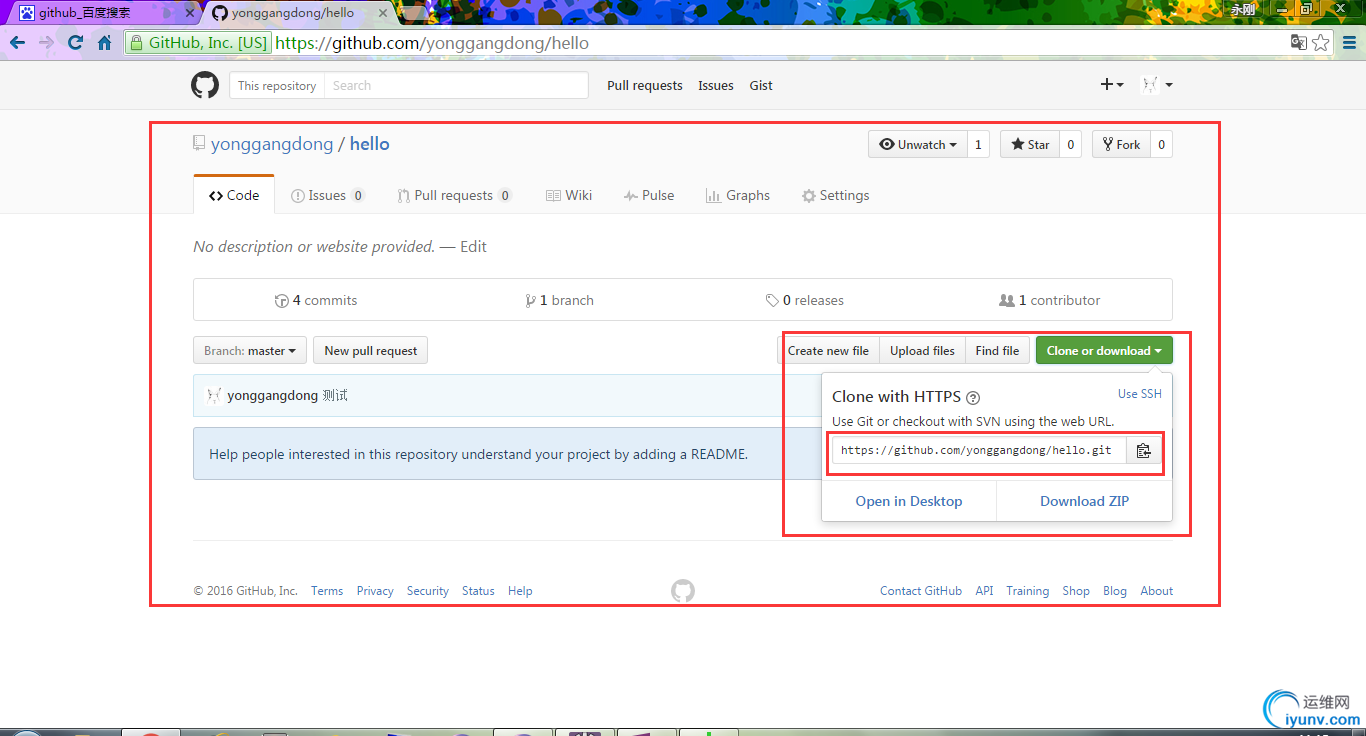Viewport: 1366px width, 736px height.
Task: Select the clone URL text field
Action: (979, 451)
